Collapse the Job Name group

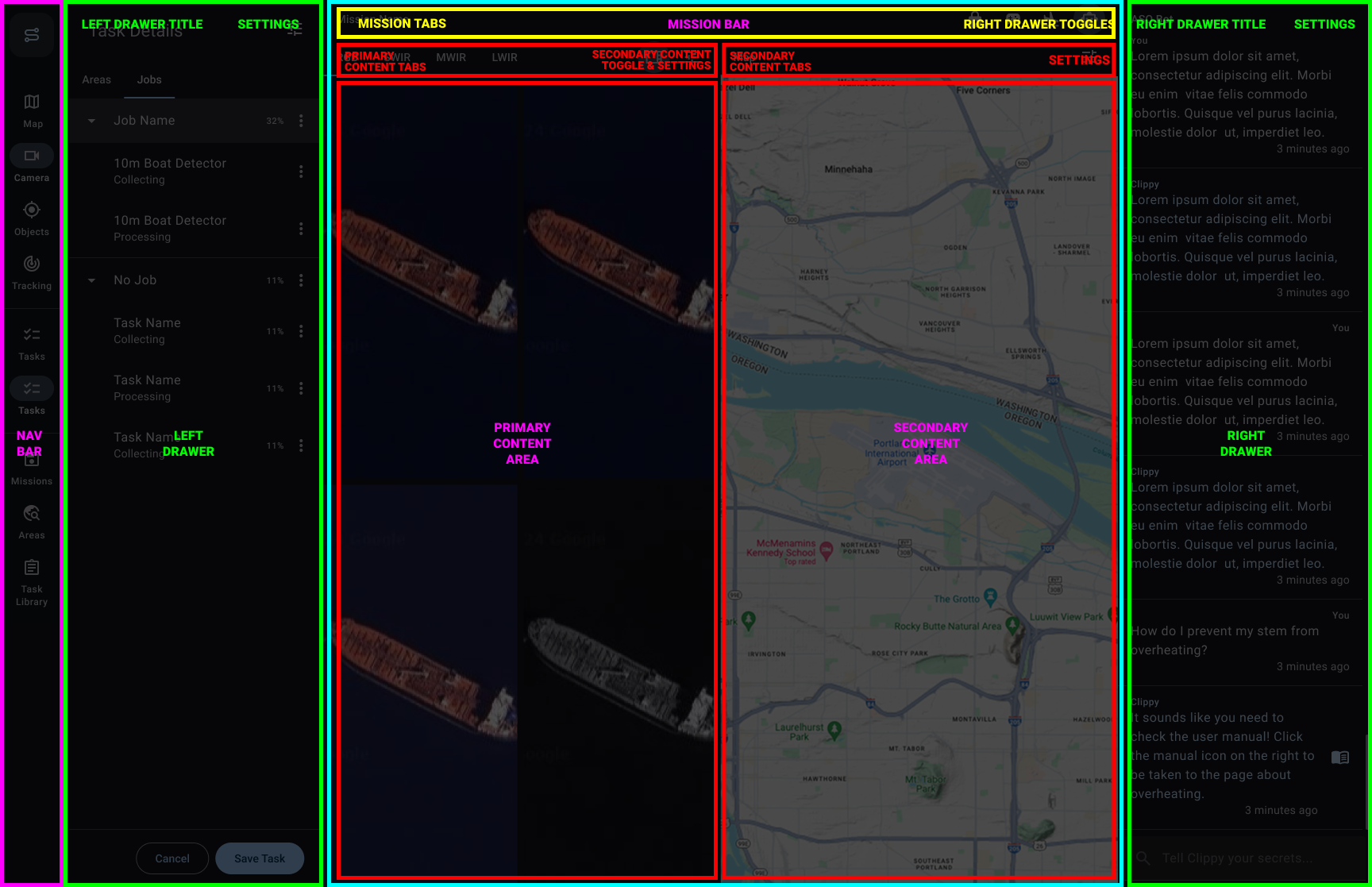[91, 121]
